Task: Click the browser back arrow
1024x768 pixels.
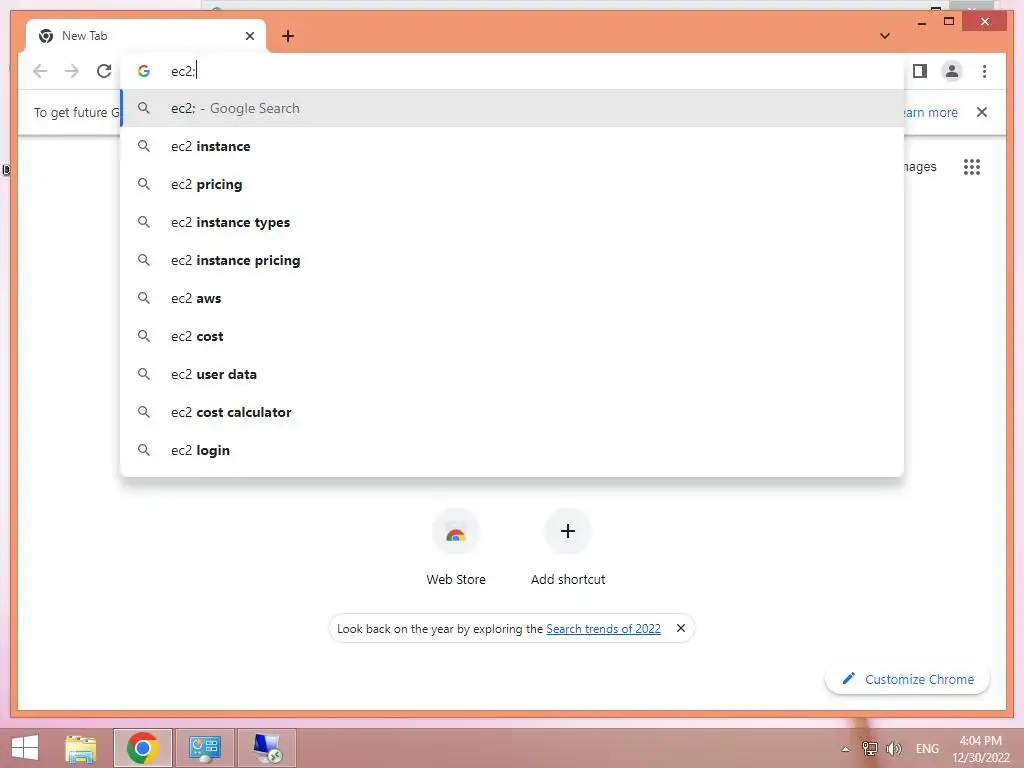Action: [40, 71]
